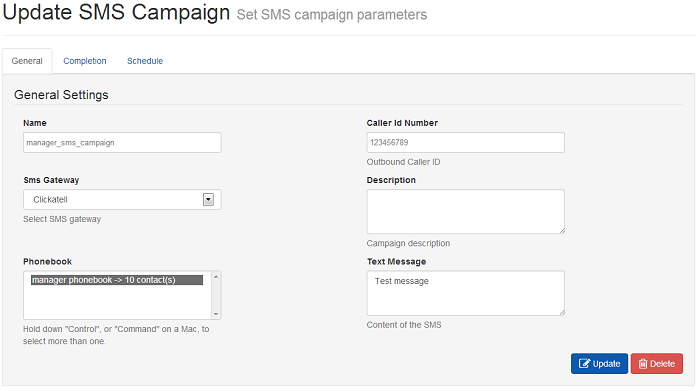Screen dimensions: 700x391
Task: Focus the campaign Name input field
Action: click(122, 142)
